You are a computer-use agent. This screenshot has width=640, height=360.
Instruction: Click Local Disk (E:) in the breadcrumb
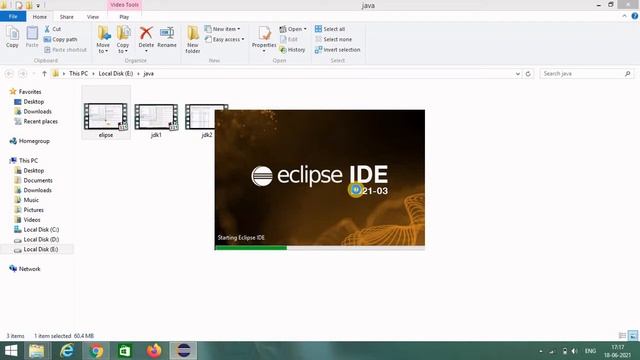(x=116, y=73)
